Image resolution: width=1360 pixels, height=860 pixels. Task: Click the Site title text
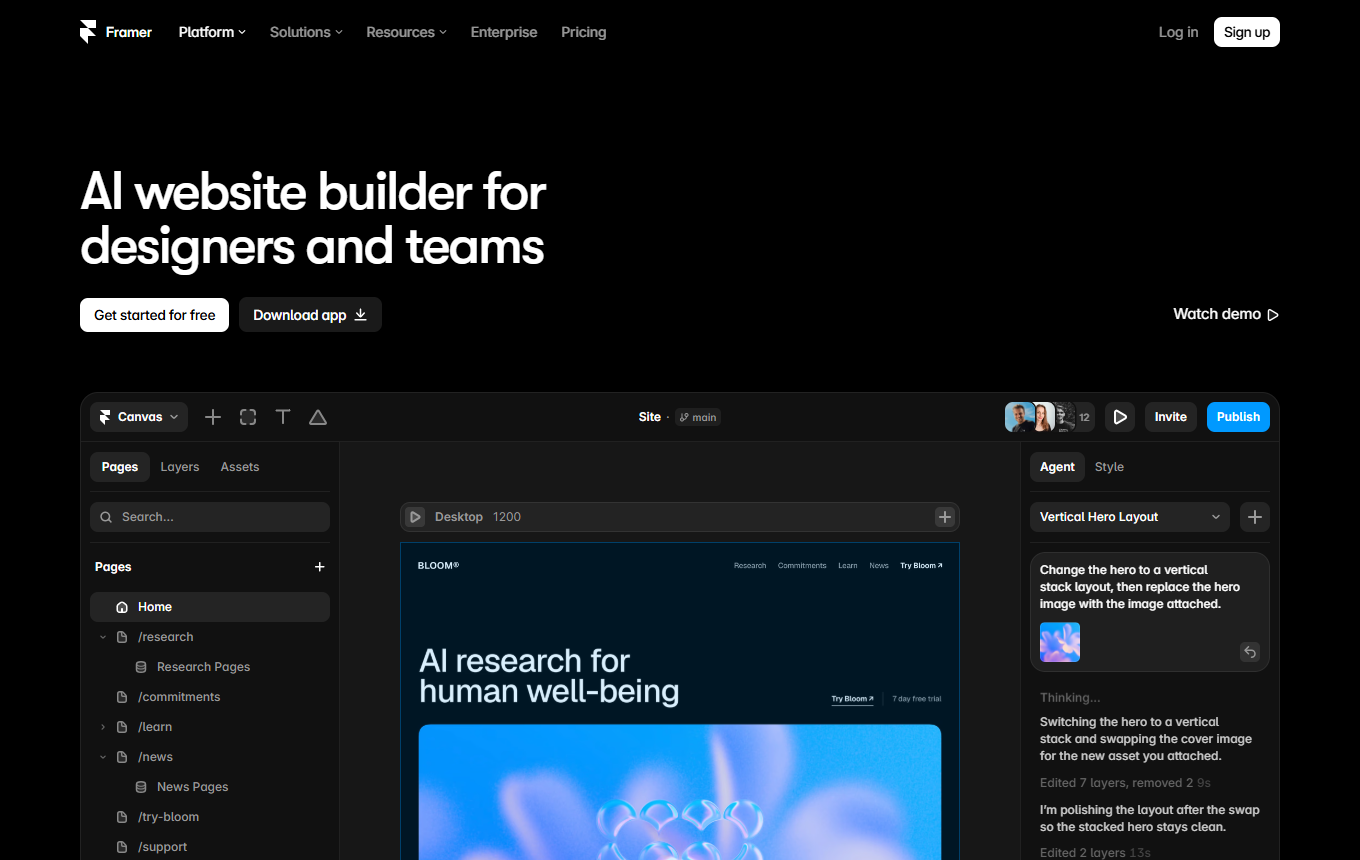650,417
